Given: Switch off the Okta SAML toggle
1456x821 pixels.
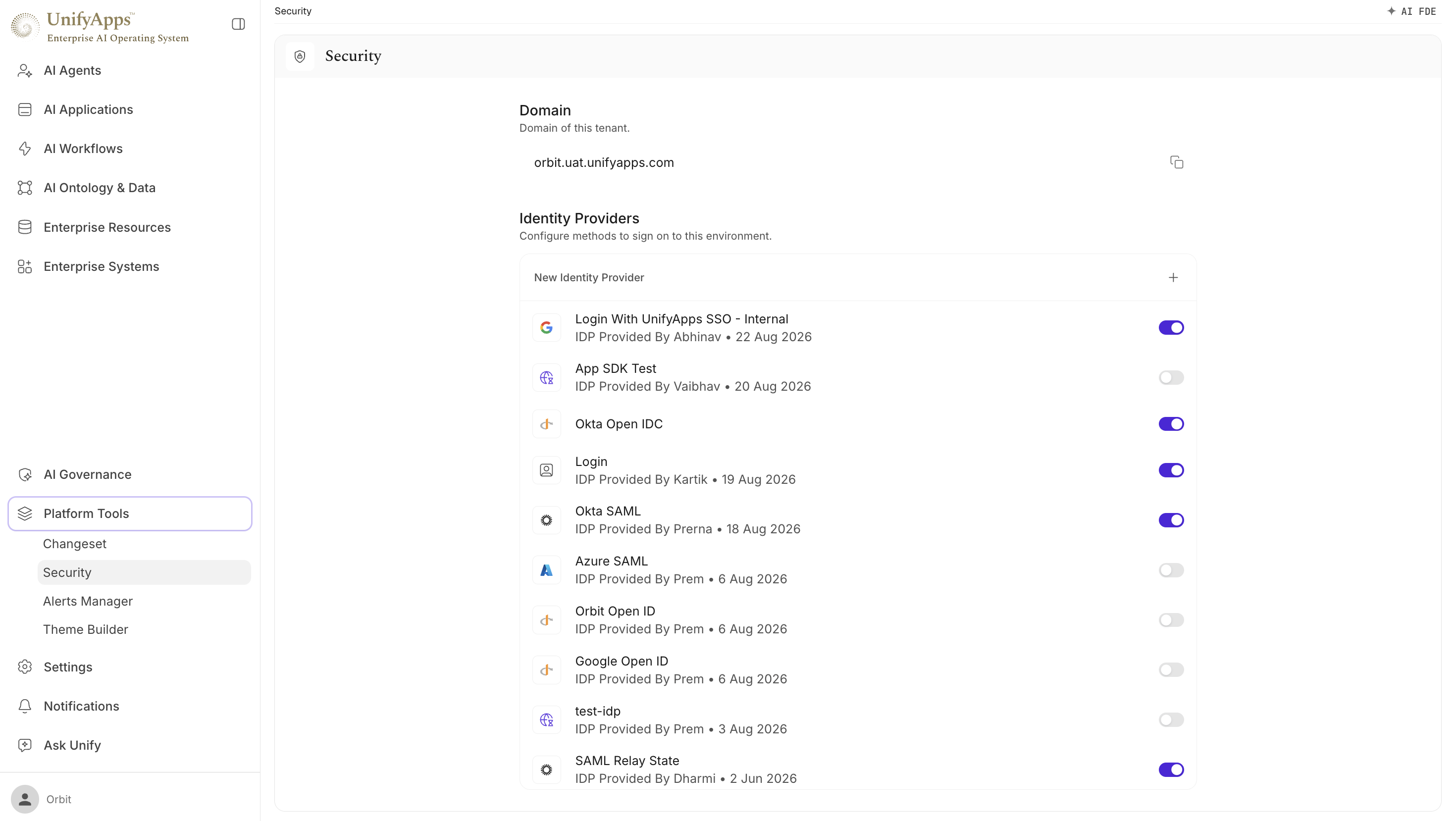Looking at the screenshot, I should [x=1171, y=520].
